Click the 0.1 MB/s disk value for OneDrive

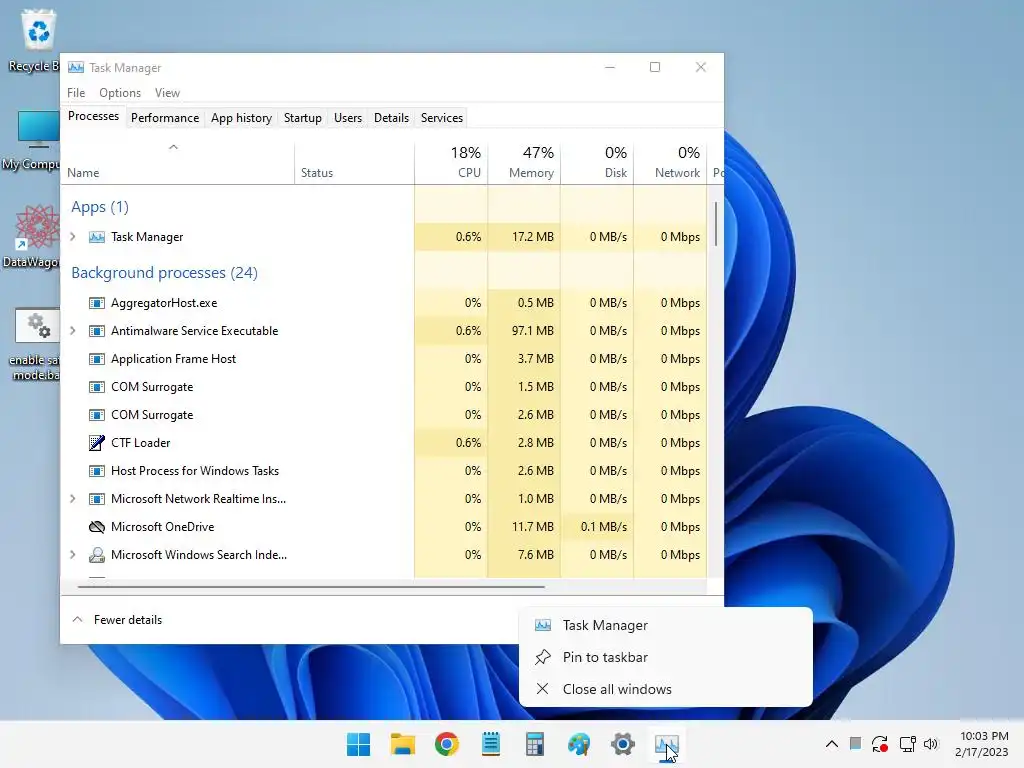click(x=603, y=527)
